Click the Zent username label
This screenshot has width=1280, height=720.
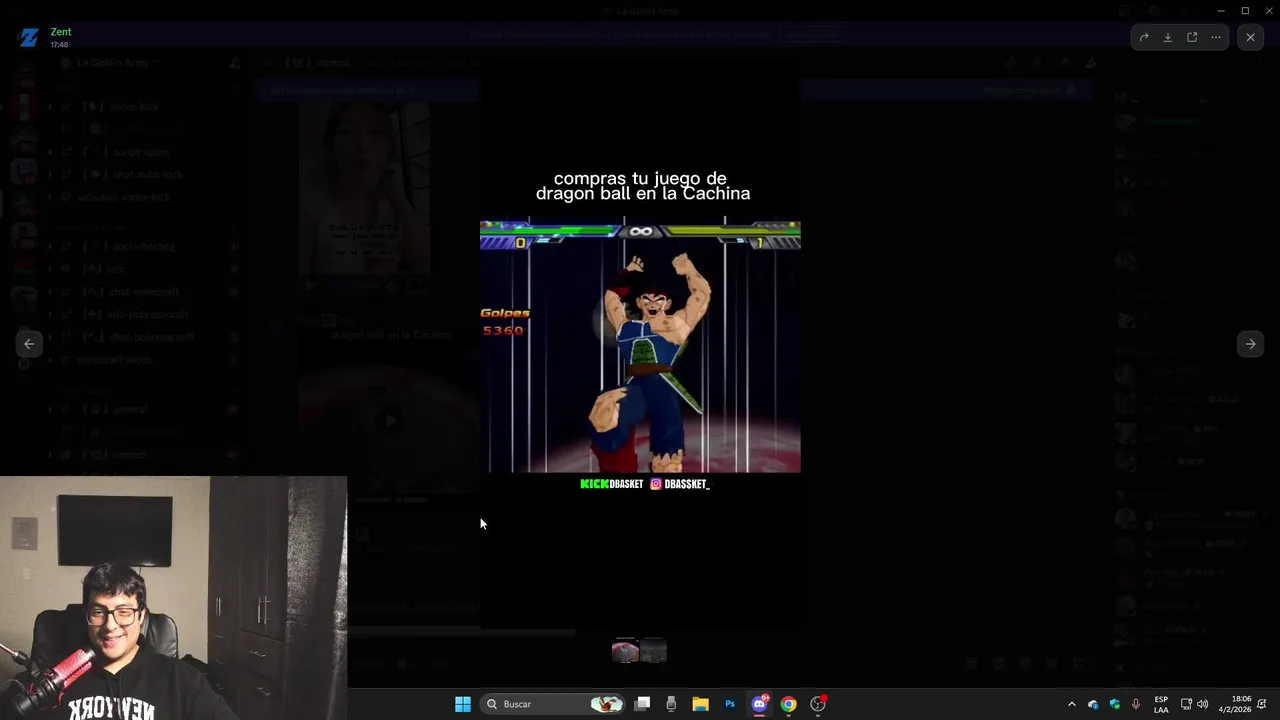point(61,32)
